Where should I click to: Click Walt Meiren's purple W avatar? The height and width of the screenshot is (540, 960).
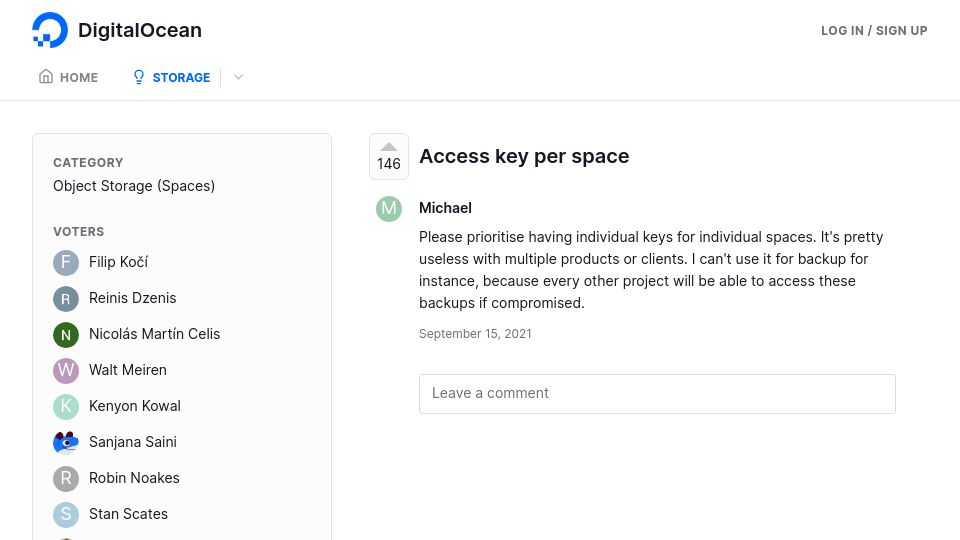pos(66,370)
